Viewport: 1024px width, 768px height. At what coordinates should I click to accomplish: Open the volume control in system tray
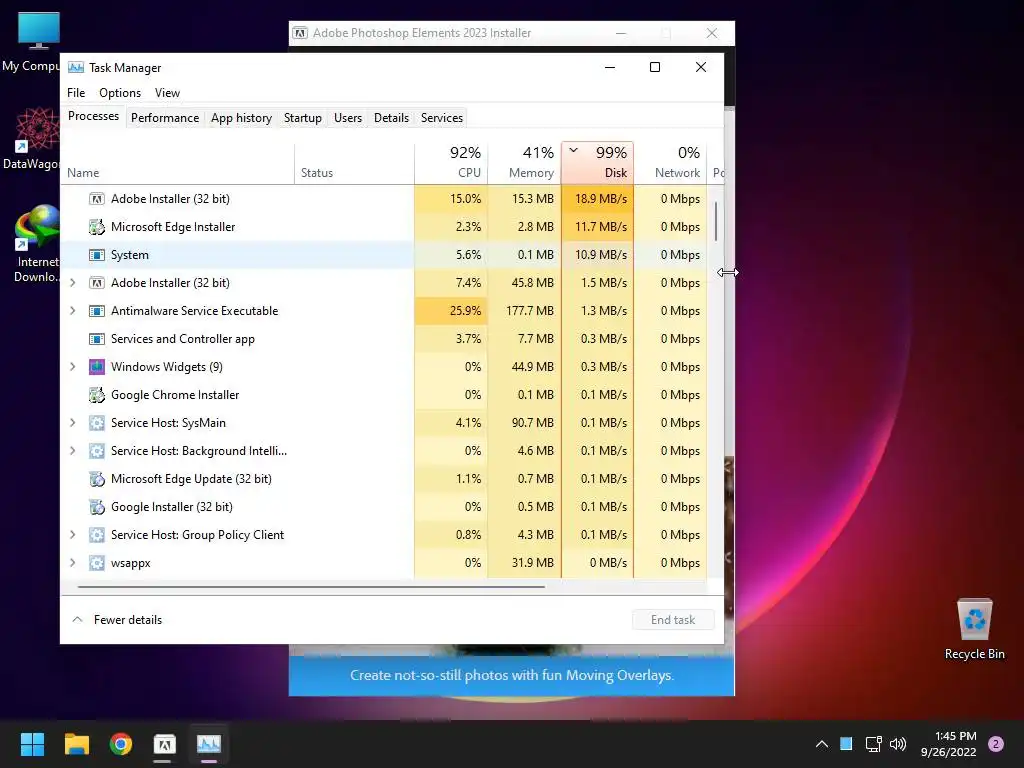point(898,744)
